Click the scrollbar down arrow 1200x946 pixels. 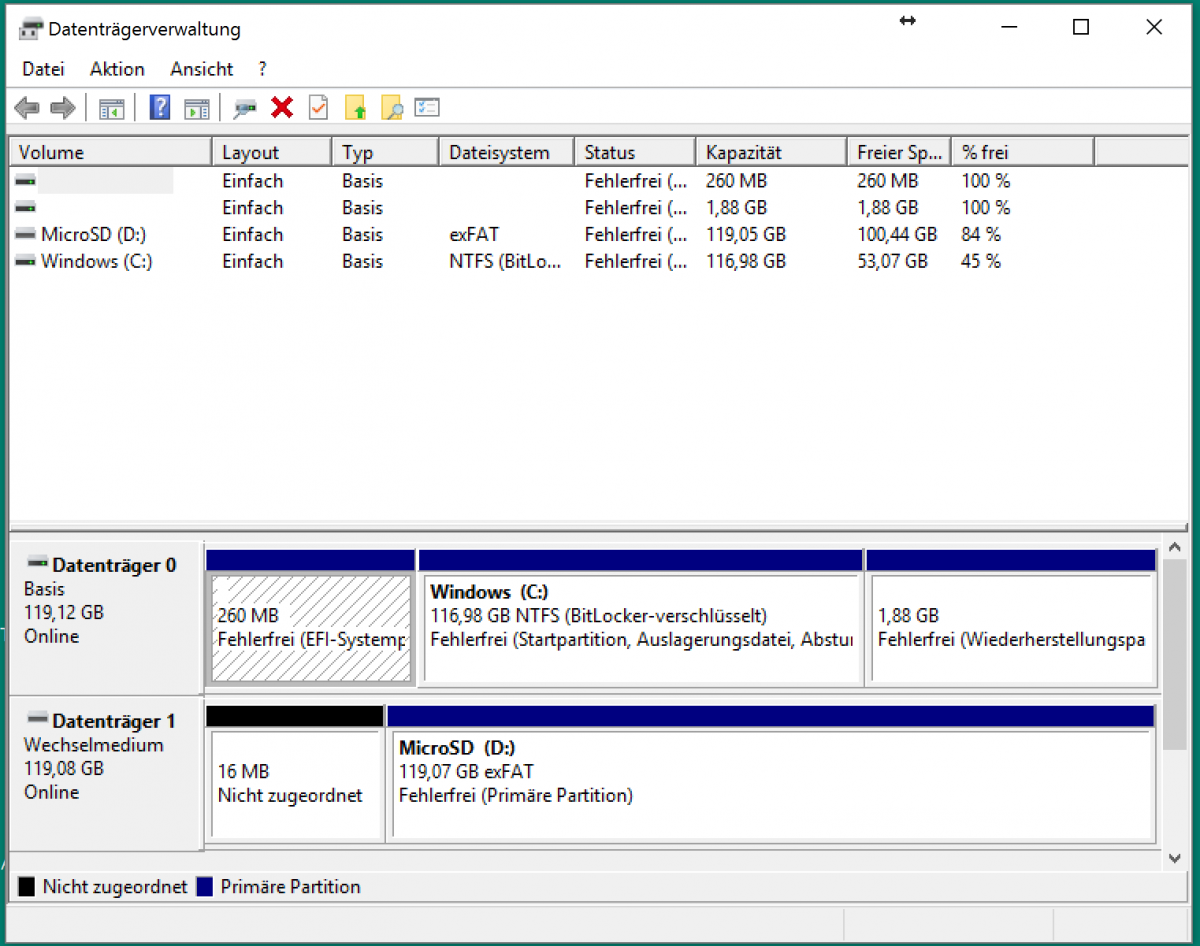(1175, 858)
